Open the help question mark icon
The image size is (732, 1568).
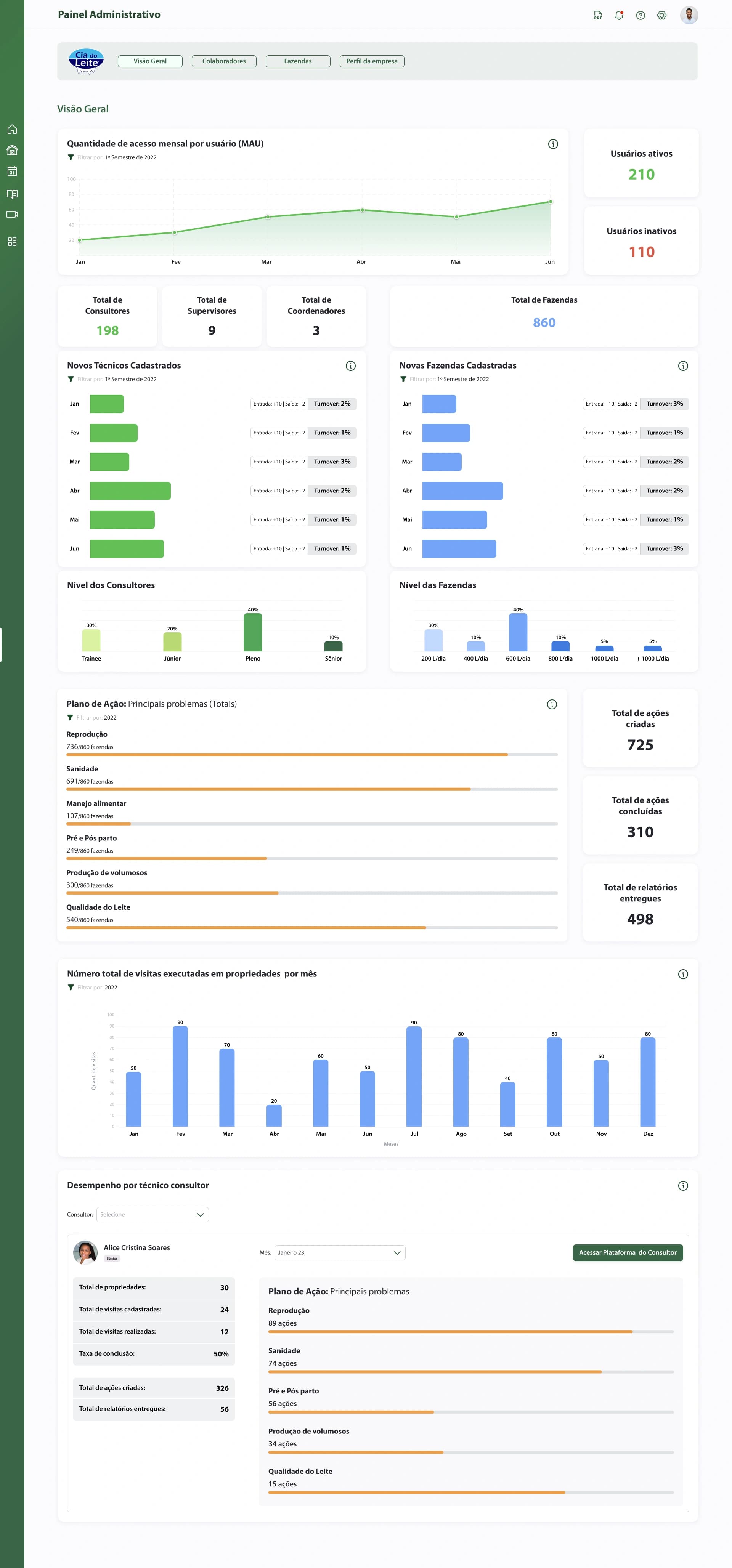640,15
